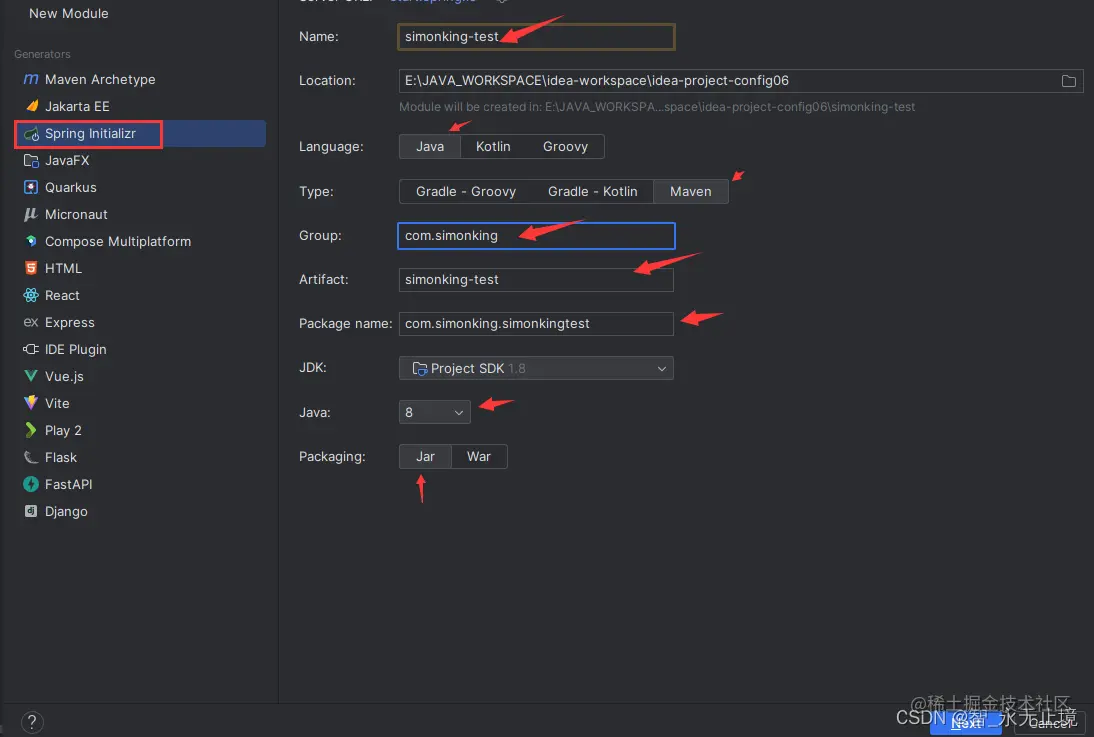Click the Jakarta EE feather icon

pos(31,106)
